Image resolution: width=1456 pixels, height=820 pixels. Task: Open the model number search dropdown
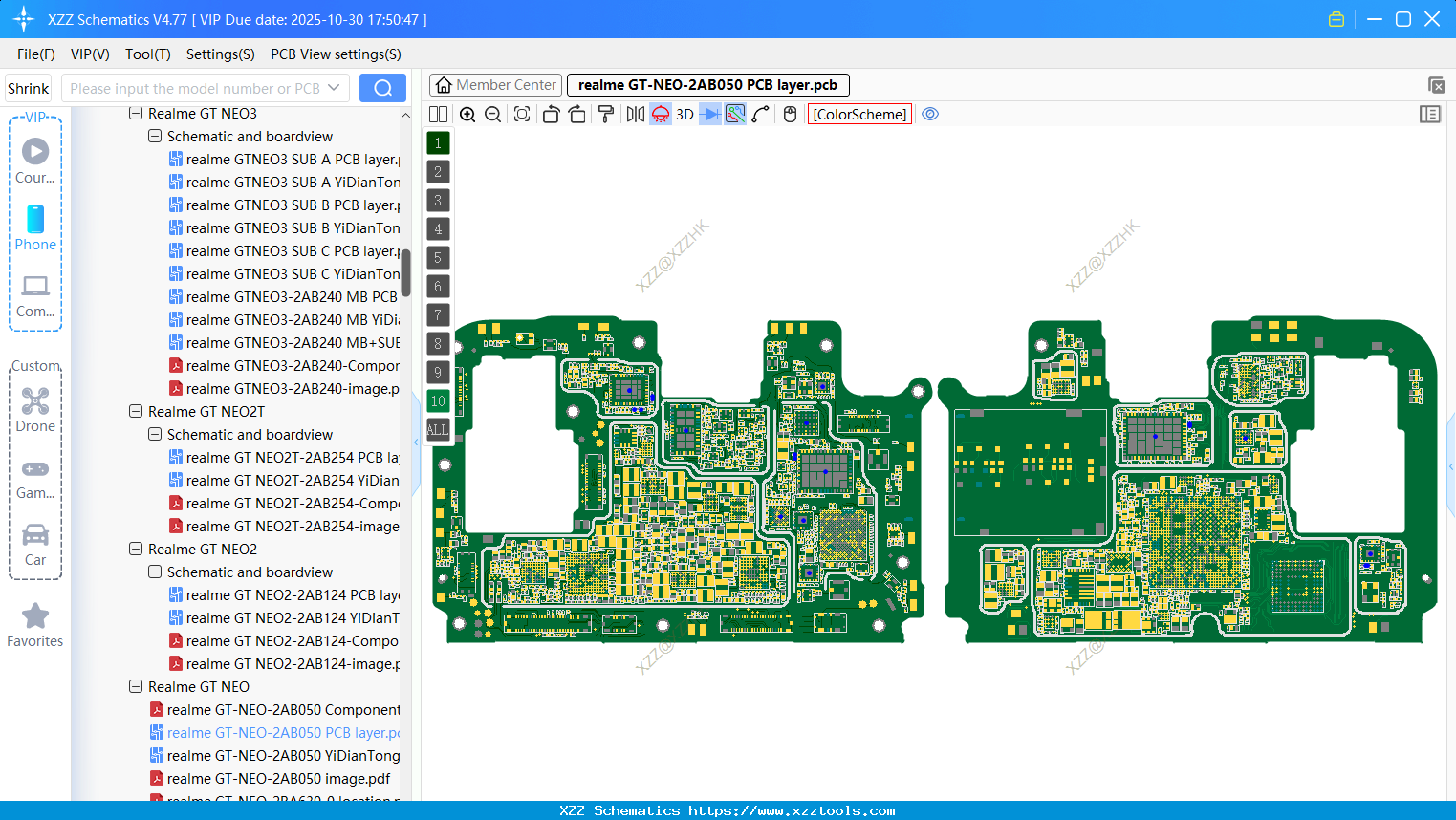tap(334, 89)
